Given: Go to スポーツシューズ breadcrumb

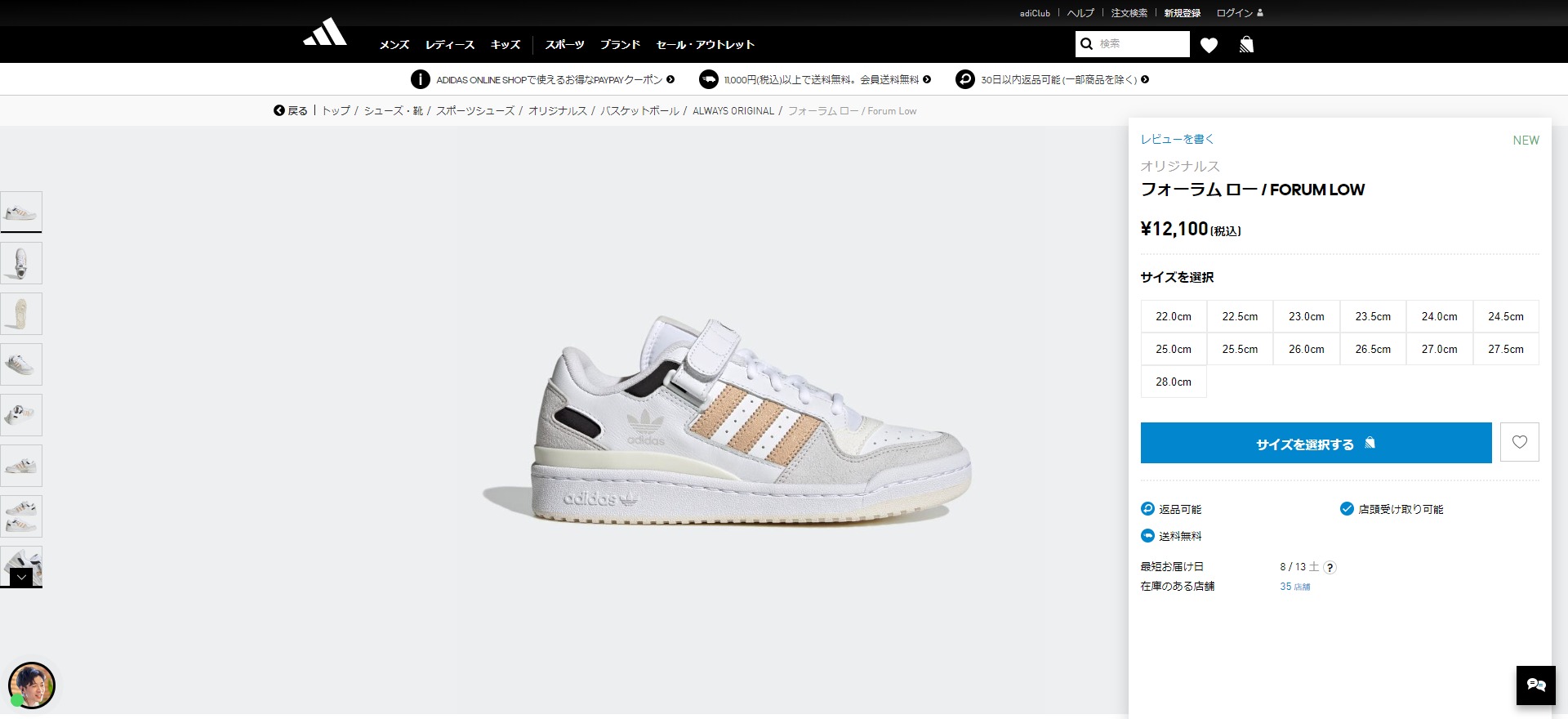Looking at the screenshot, I should [475, 111].
